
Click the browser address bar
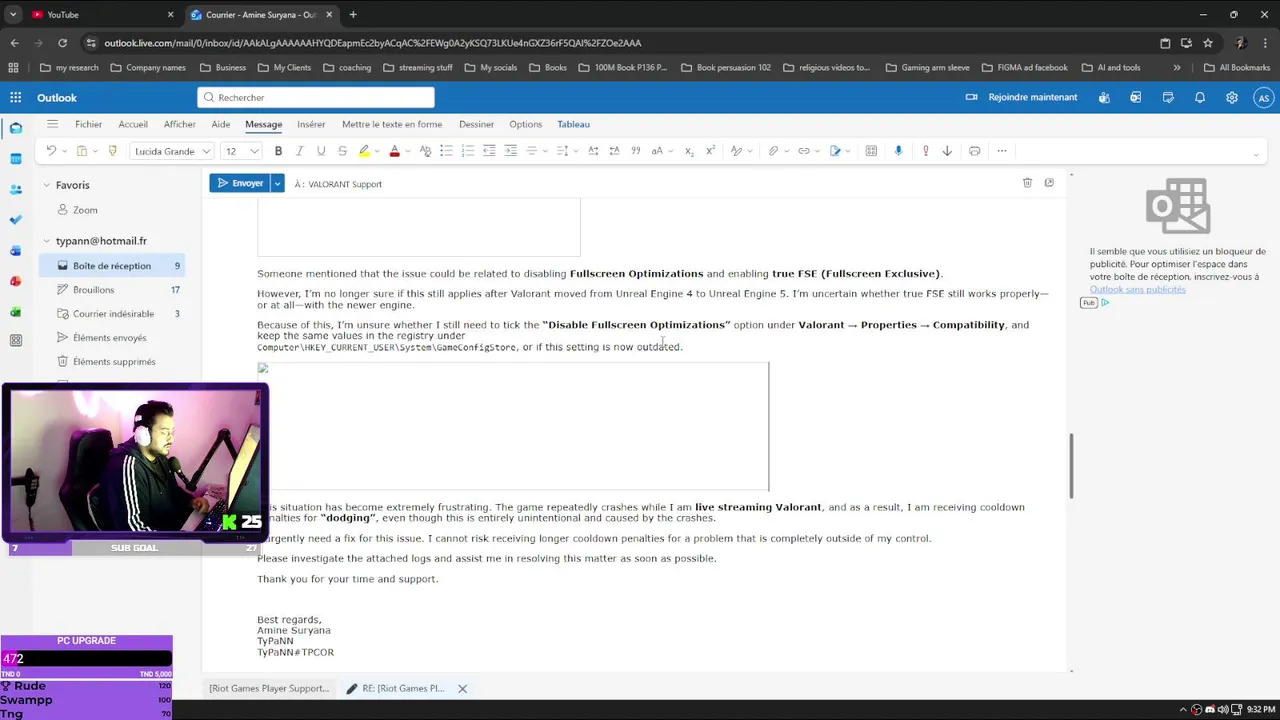click(620, 43)
